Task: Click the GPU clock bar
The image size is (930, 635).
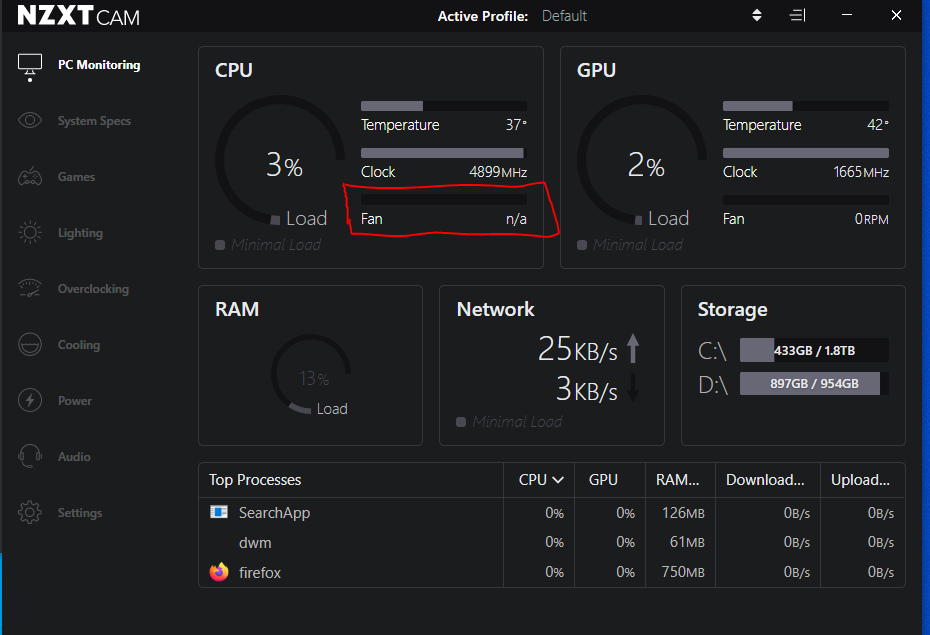Action: coord(805,153)
